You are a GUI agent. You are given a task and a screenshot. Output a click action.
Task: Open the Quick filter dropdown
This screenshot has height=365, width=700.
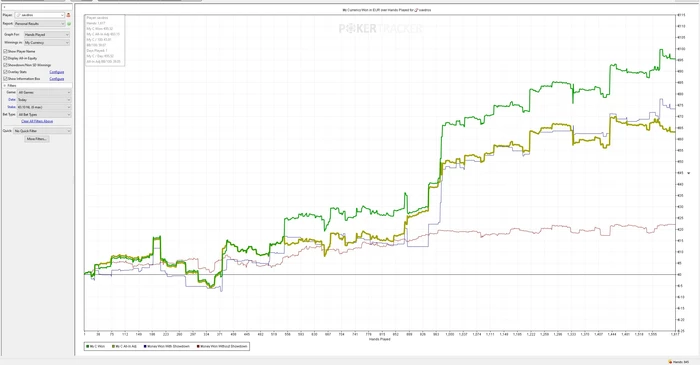pos(42,131)
